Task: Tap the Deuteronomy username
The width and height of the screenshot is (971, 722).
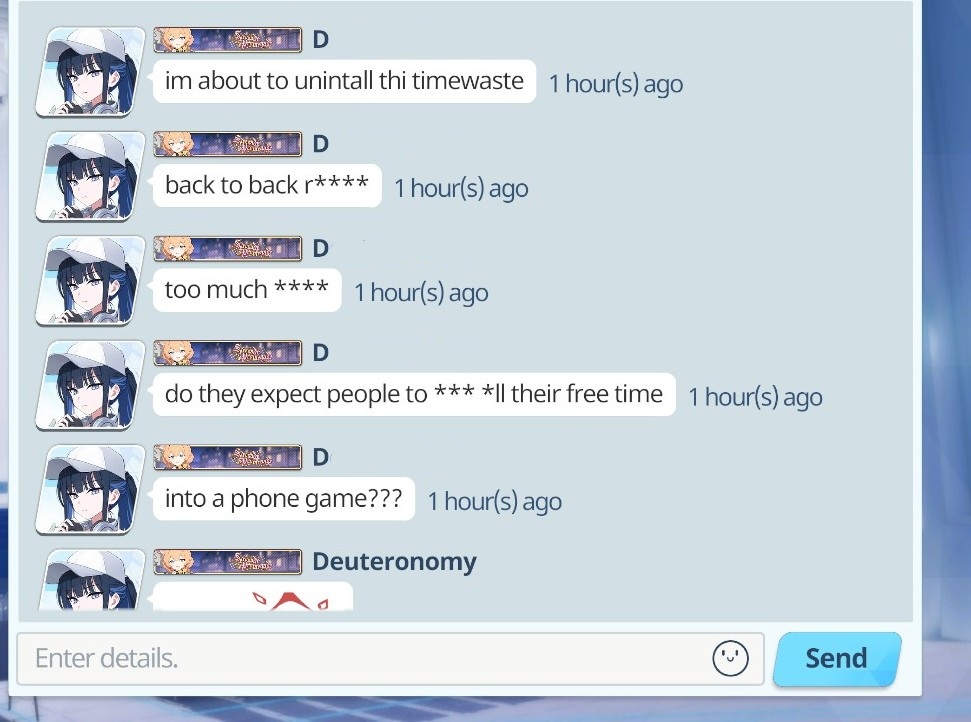Action: [x=394, y=562]
